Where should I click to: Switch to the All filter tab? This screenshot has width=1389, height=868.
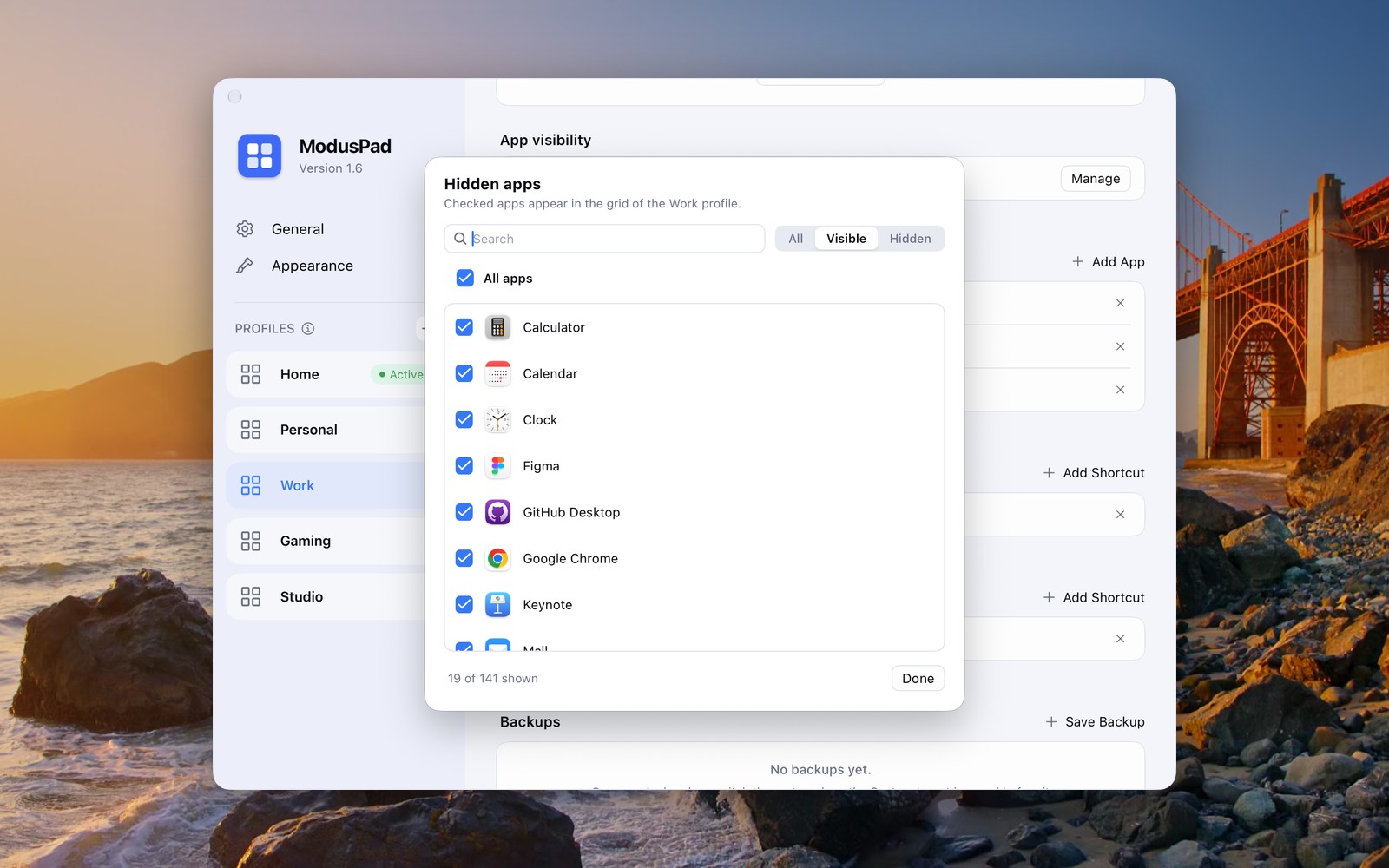(795, 239)
